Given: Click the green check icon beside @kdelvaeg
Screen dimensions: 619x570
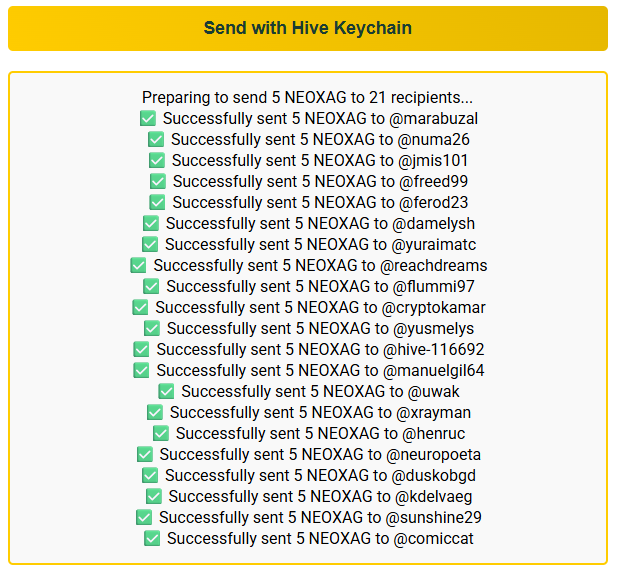Looking at the screenshot, I should click(x=154, y=496).
